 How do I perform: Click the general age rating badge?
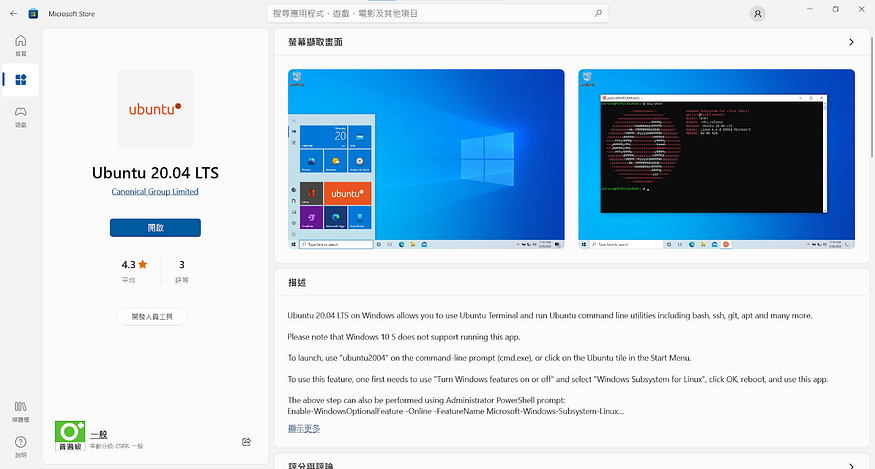(70, 436)
